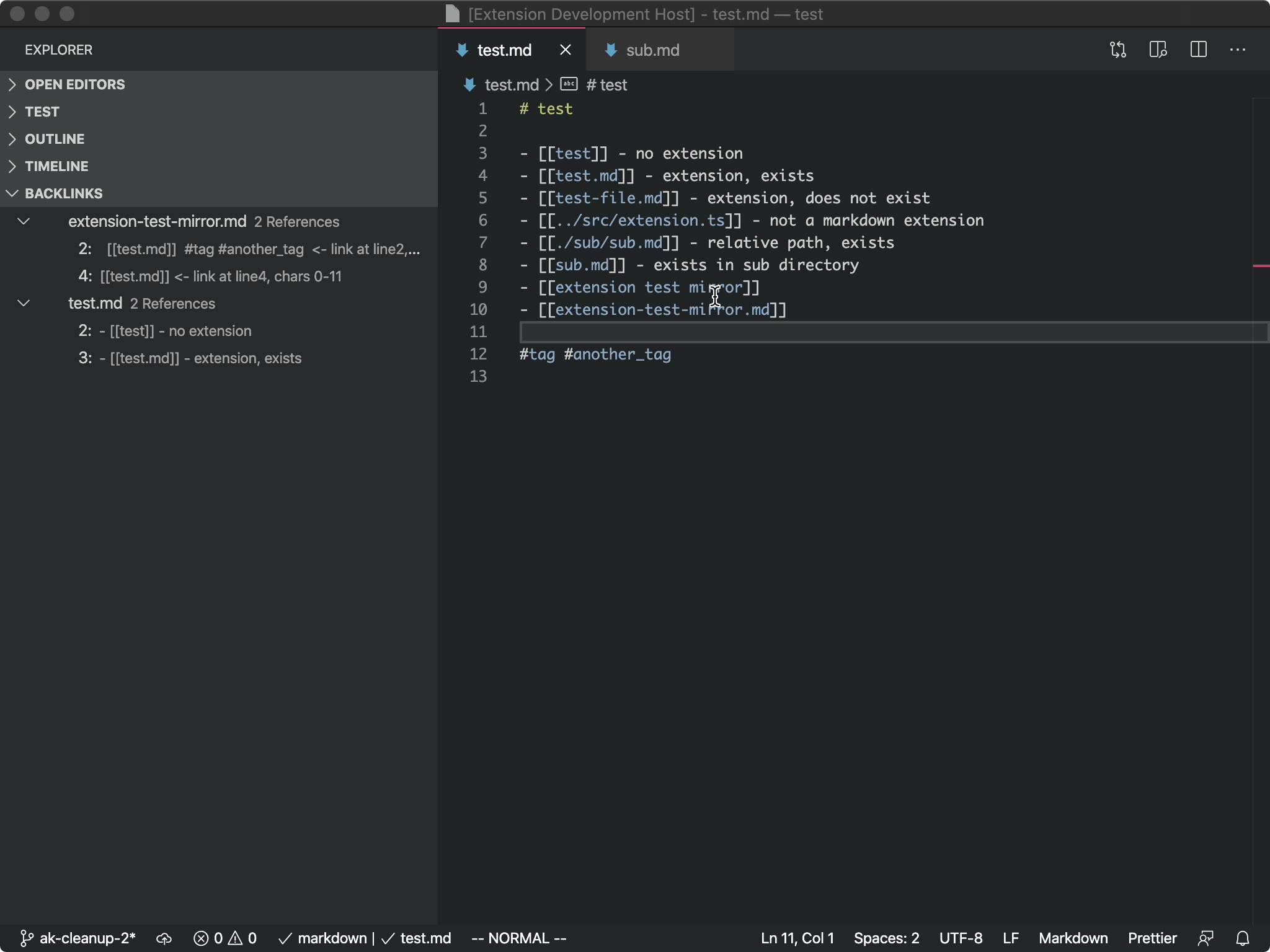Switch to the sub.md tab
The width and height of the screenshot is (1270, 952).
652,50
